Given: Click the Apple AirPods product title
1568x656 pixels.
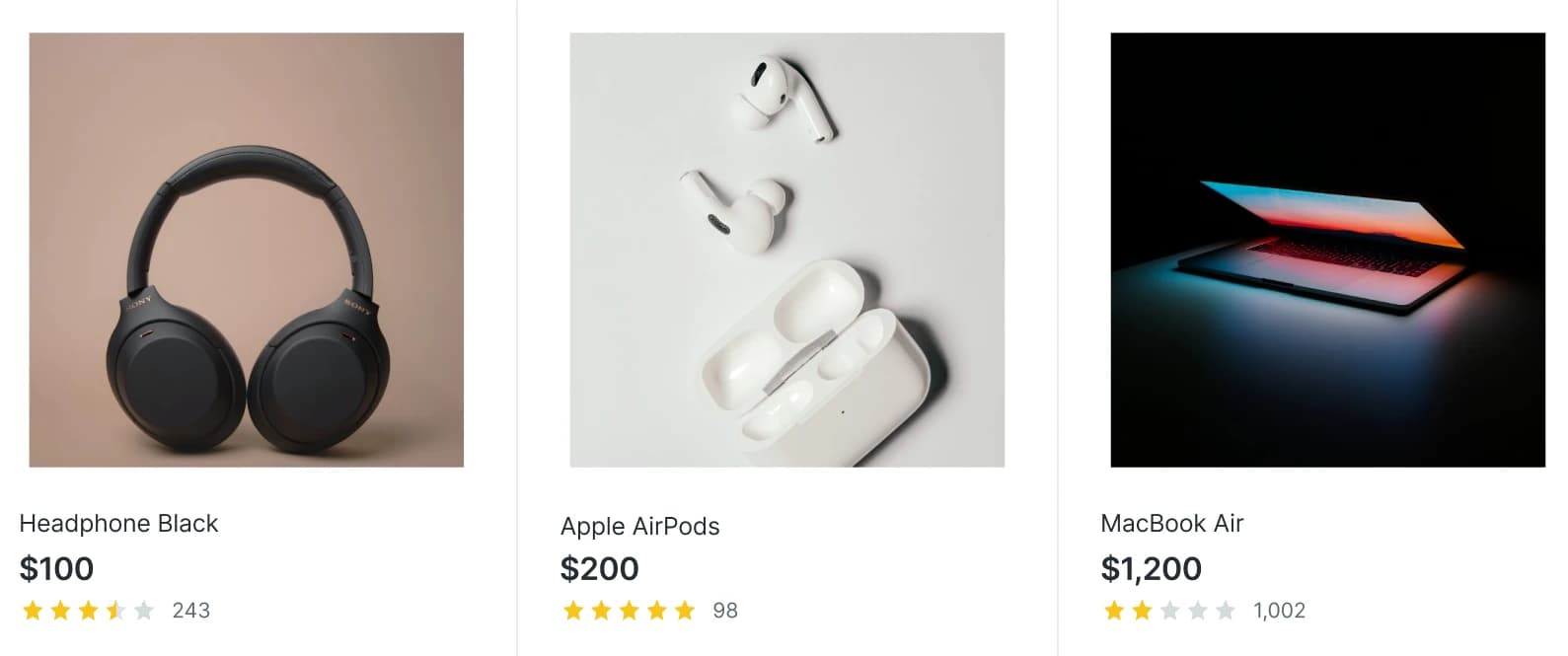Looking at the screenshot, I should coord(639,527).
